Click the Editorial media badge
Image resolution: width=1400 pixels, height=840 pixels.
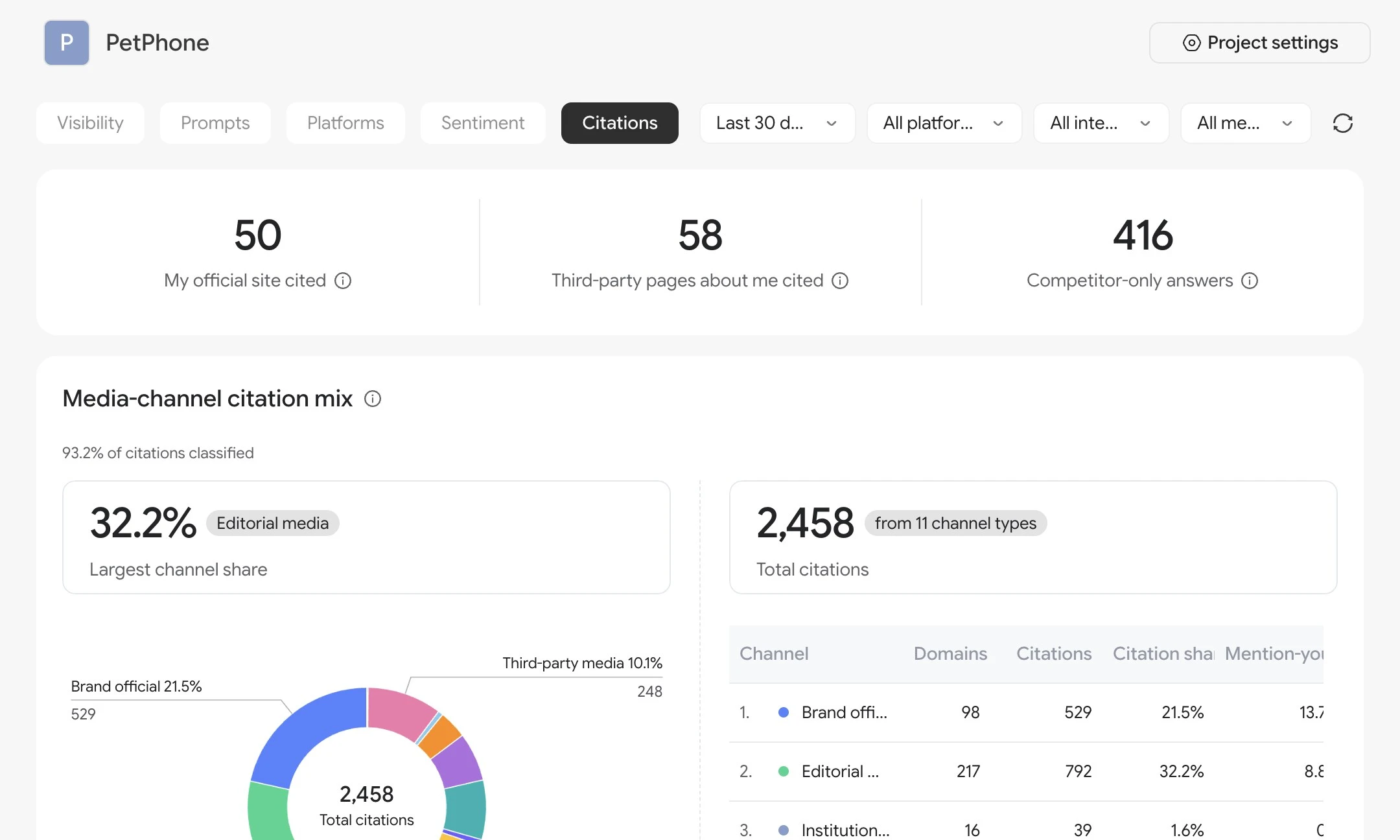pos(273,523)
